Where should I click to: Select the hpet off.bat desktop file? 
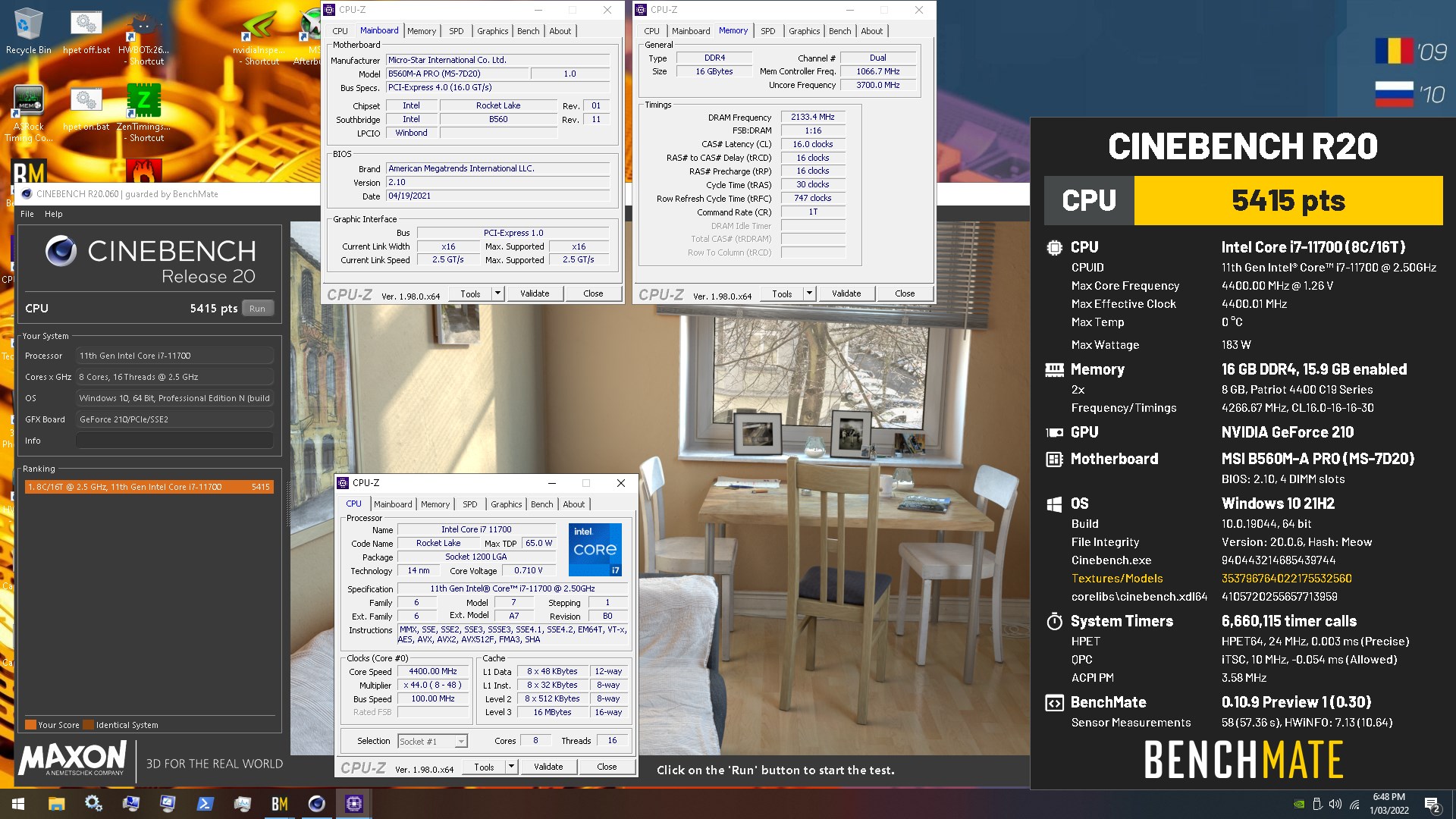click(86, 32)
